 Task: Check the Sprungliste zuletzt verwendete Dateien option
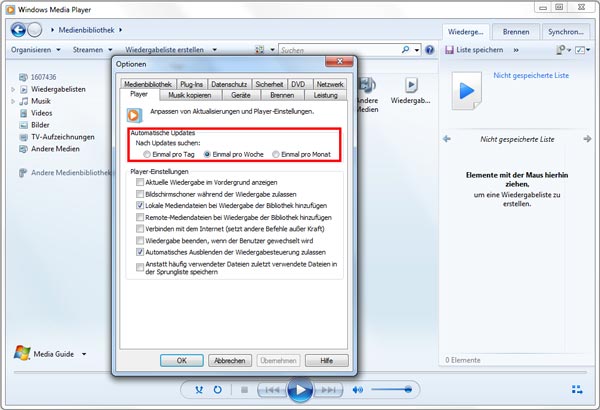pyautogui.click(x=140, y=268)
